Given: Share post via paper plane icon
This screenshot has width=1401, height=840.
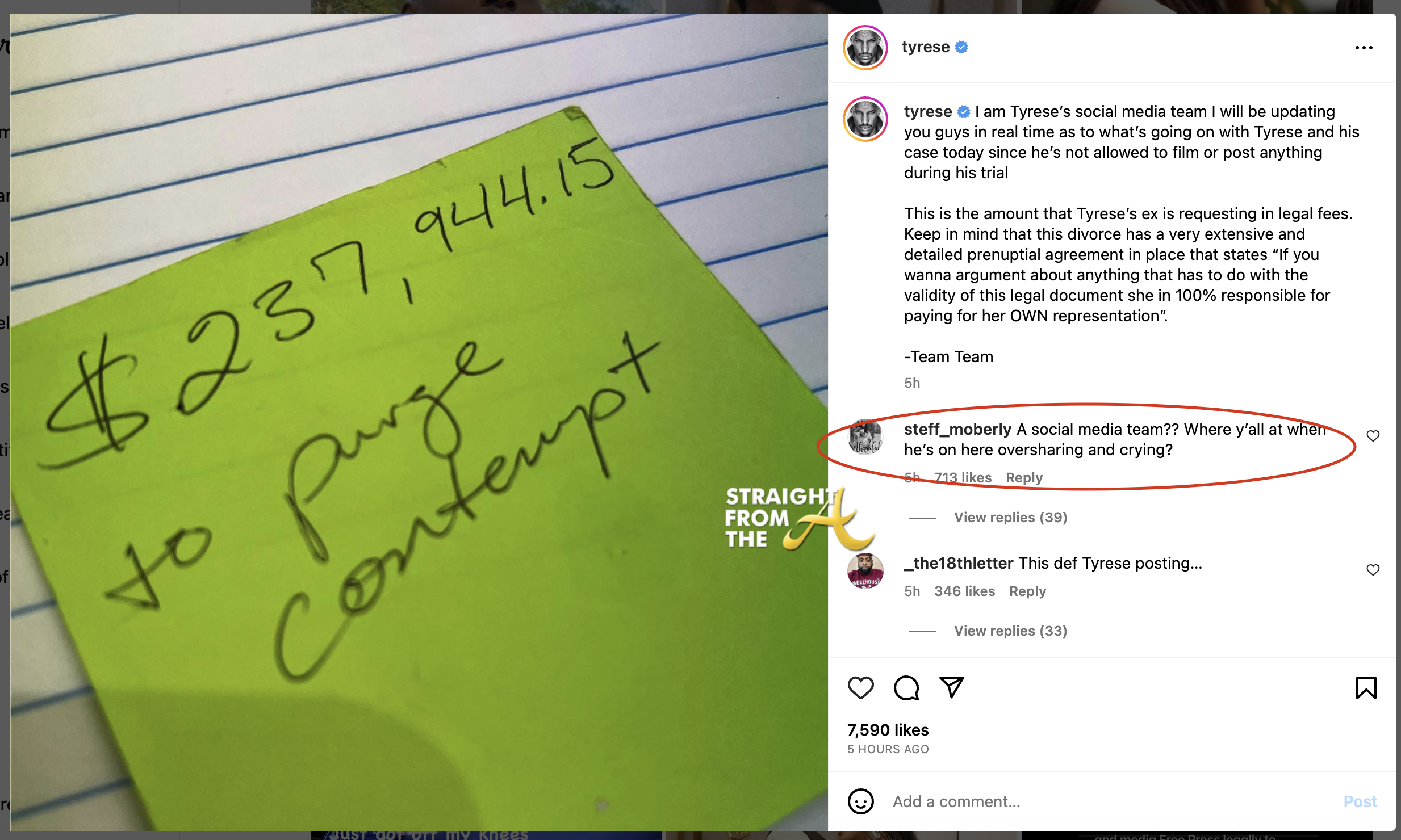Looking at the screenshot, I should [x=952, y=687].
